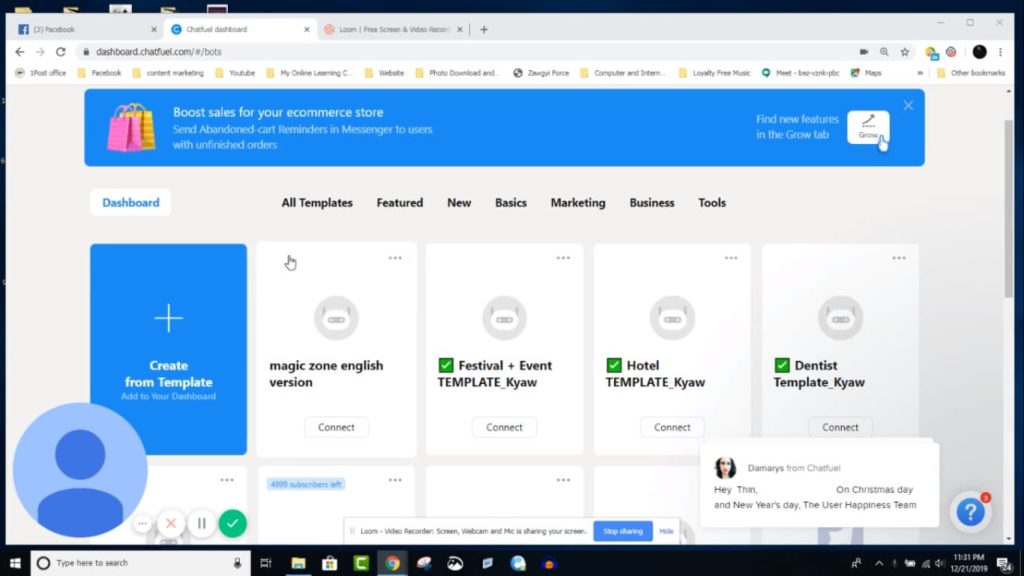Click the bot avatar on magic zone card

click(336, 318)
